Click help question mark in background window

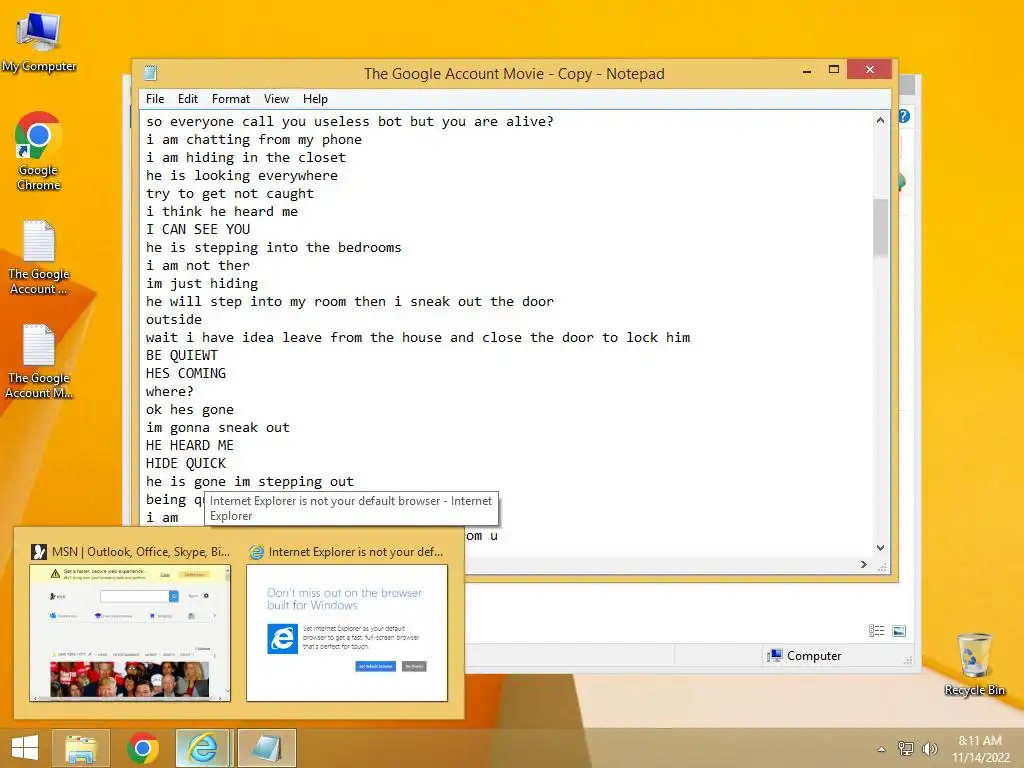tap(904, 116)
